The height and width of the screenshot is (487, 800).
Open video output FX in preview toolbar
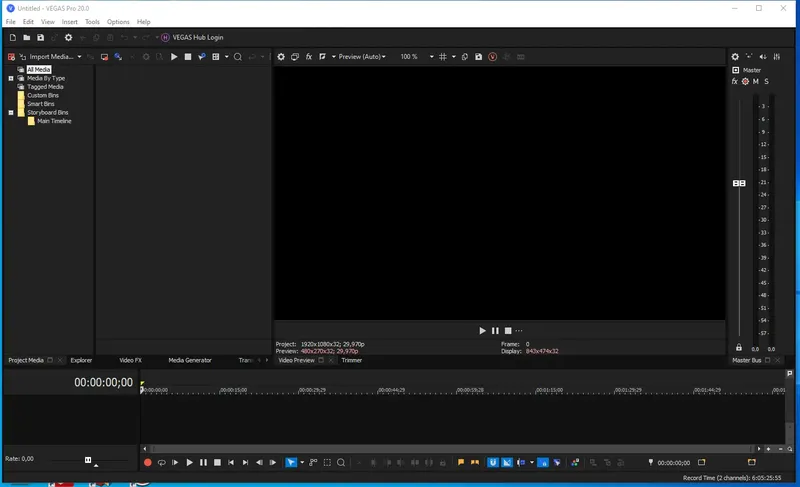click(309, 57)
